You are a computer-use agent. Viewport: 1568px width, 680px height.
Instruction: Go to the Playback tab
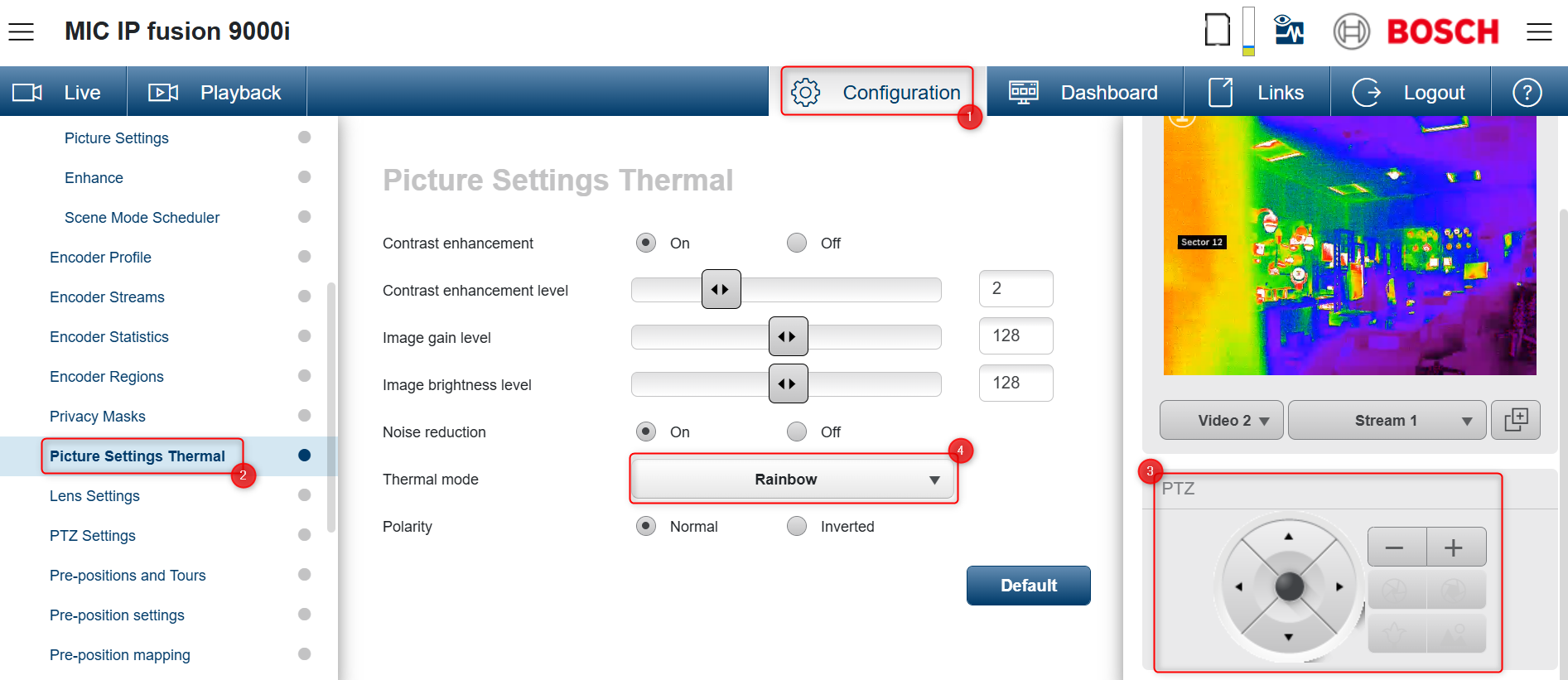click(216, 92)
